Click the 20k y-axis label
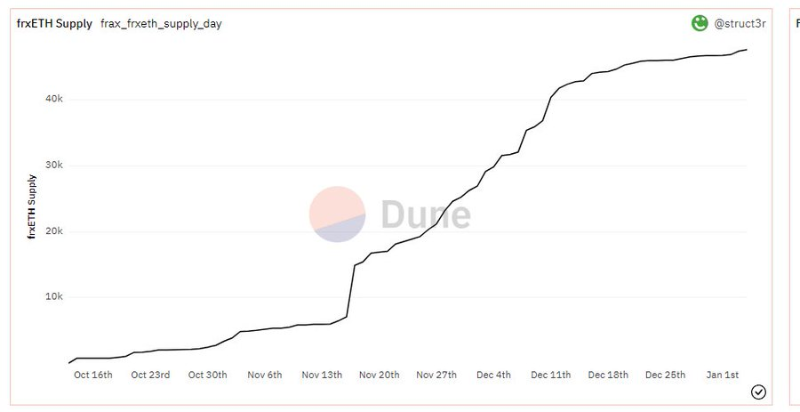Image resolution: width=800 pixels, height=412 pixels. (x=53, y=231)
